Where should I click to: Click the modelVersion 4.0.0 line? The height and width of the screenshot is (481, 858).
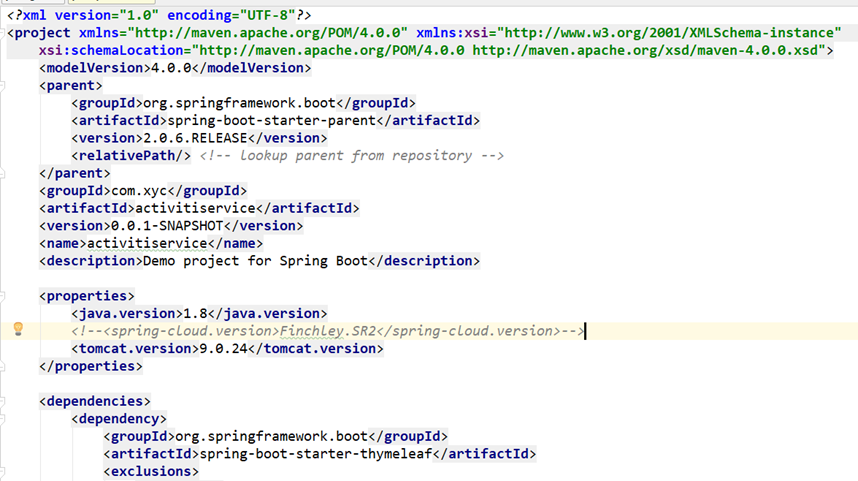(x=175, y=68)
